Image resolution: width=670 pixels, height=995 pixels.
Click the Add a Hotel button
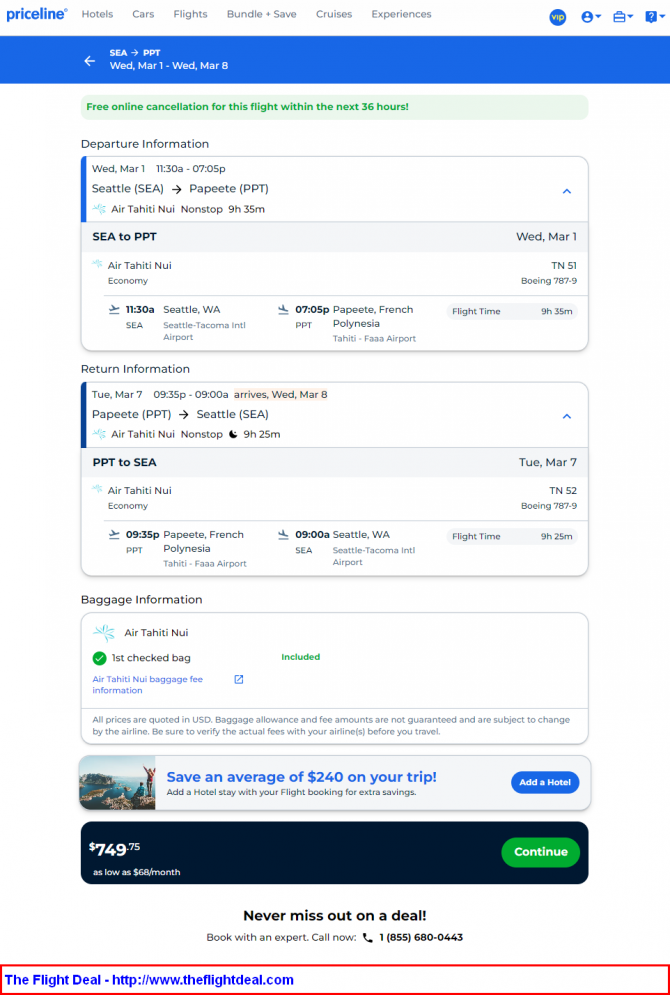(x=545, y=782)
